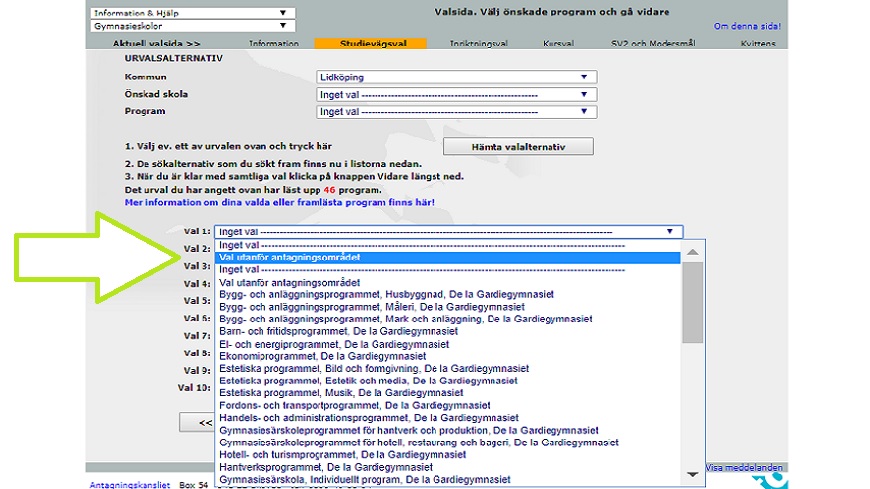870x489 pixels.
Task: Switch to the Studievägsval tab
Action: tap(371, 43)
